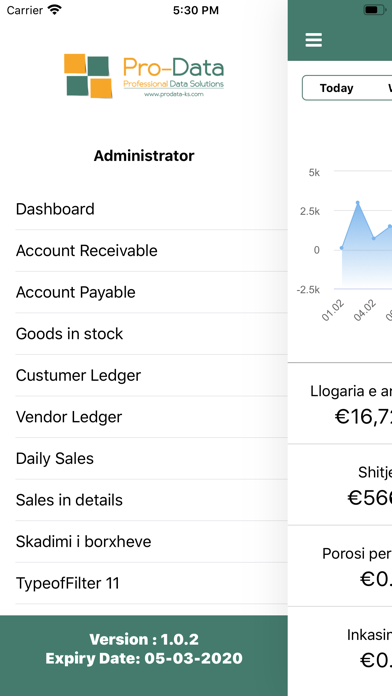Click the Shitje summary card
The height and width of the screenshot is (696, 392).
(x=340, y=485)
